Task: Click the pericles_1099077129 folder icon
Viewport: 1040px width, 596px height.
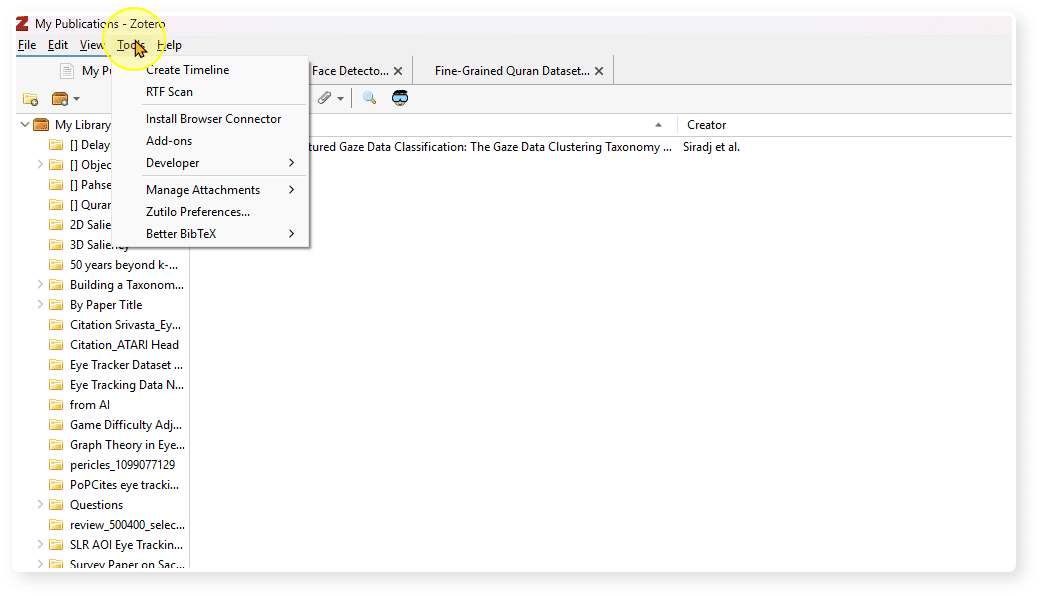Action: pyautogui.click(x=56, y=465)
